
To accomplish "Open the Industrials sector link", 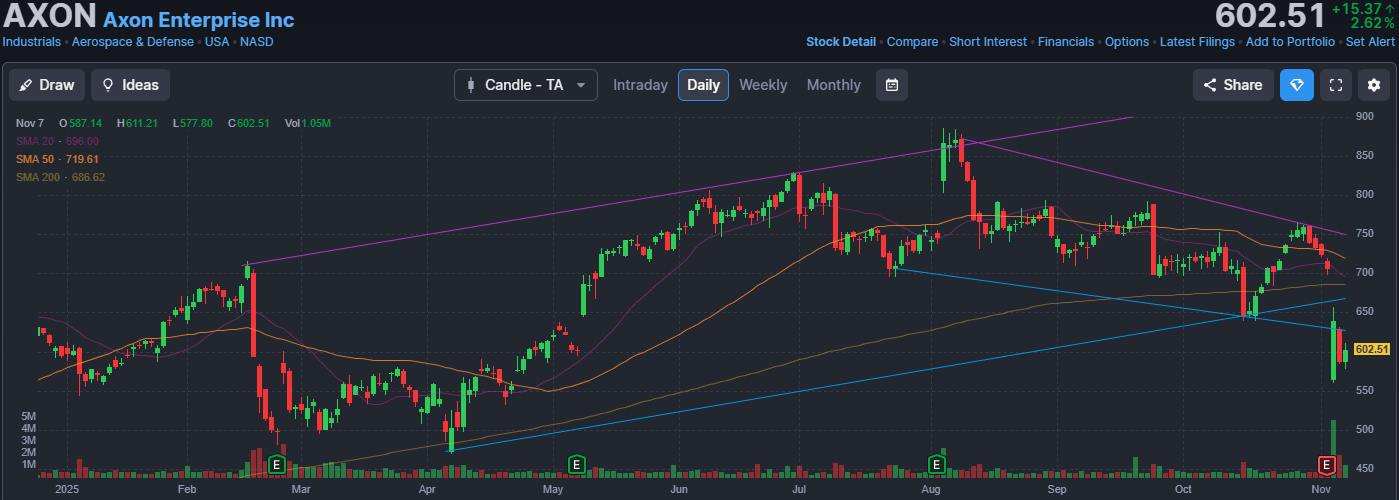I will [32, 42].
